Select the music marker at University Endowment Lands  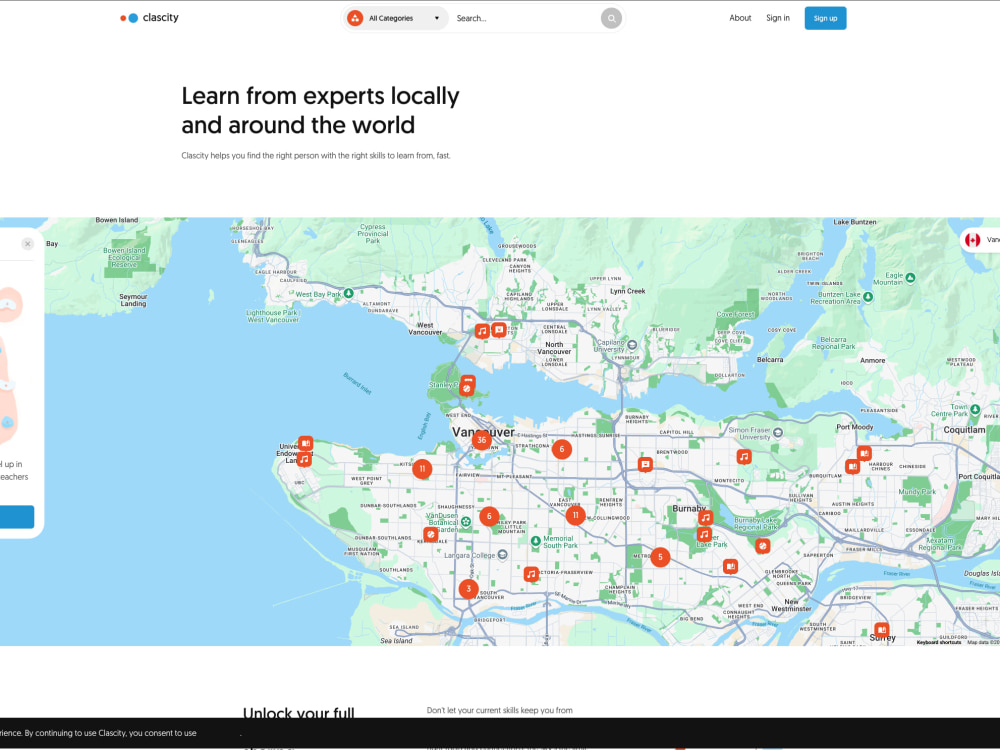[304, 459]
